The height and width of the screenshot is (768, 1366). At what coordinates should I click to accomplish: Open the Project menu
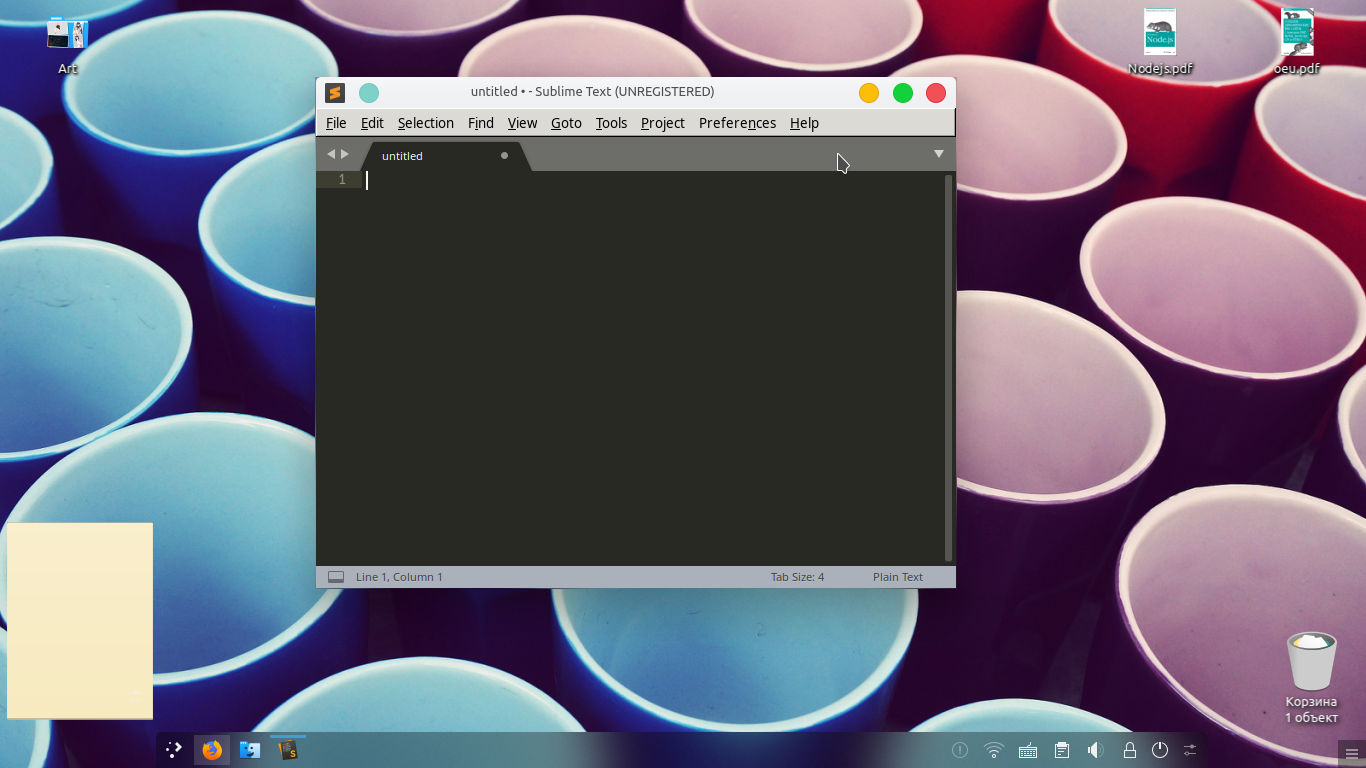point(663,123)
